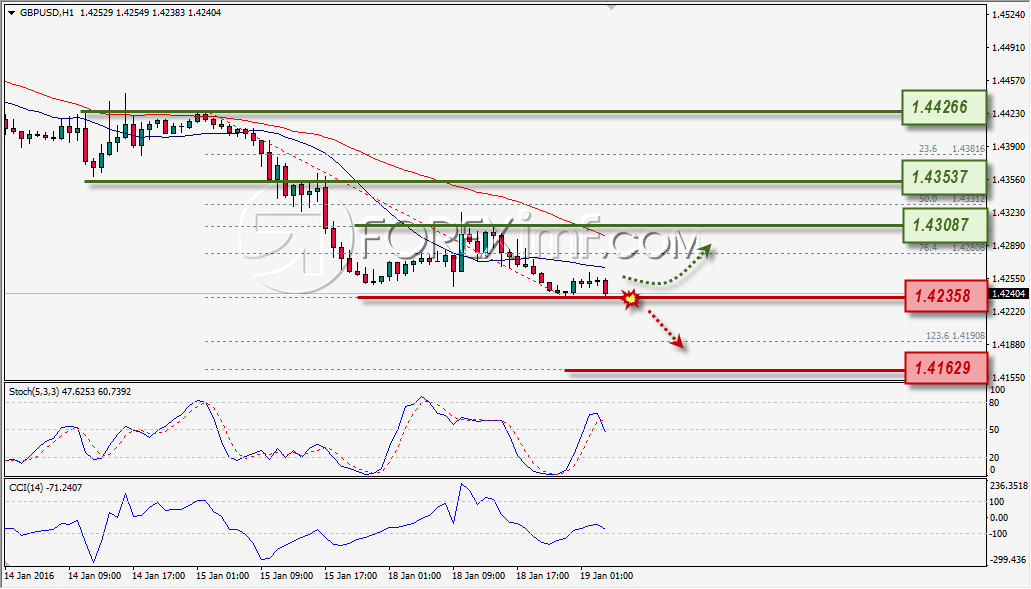1031x589 pixels.
Task: Click price axis value 1.41550
Action: click(x=1009, y=378)
